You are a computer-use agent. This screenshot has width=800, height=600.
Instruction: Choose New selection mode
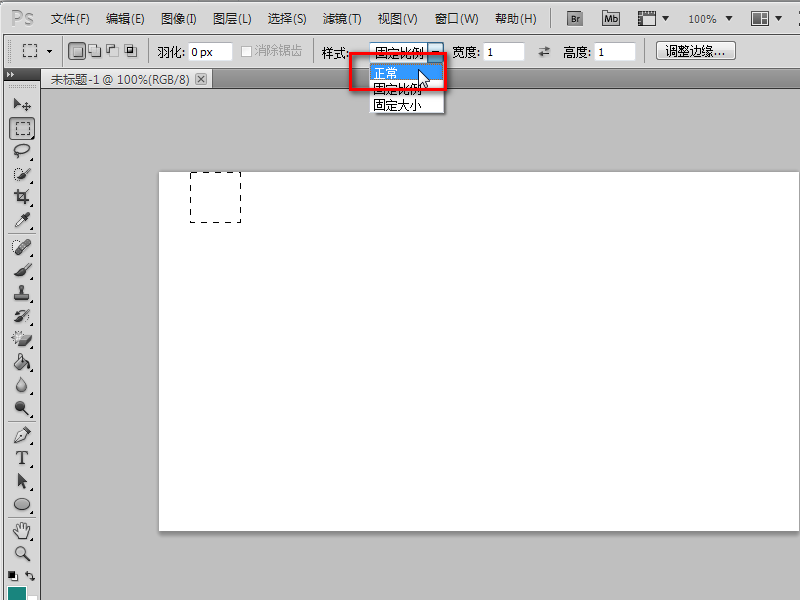[77, 51]
